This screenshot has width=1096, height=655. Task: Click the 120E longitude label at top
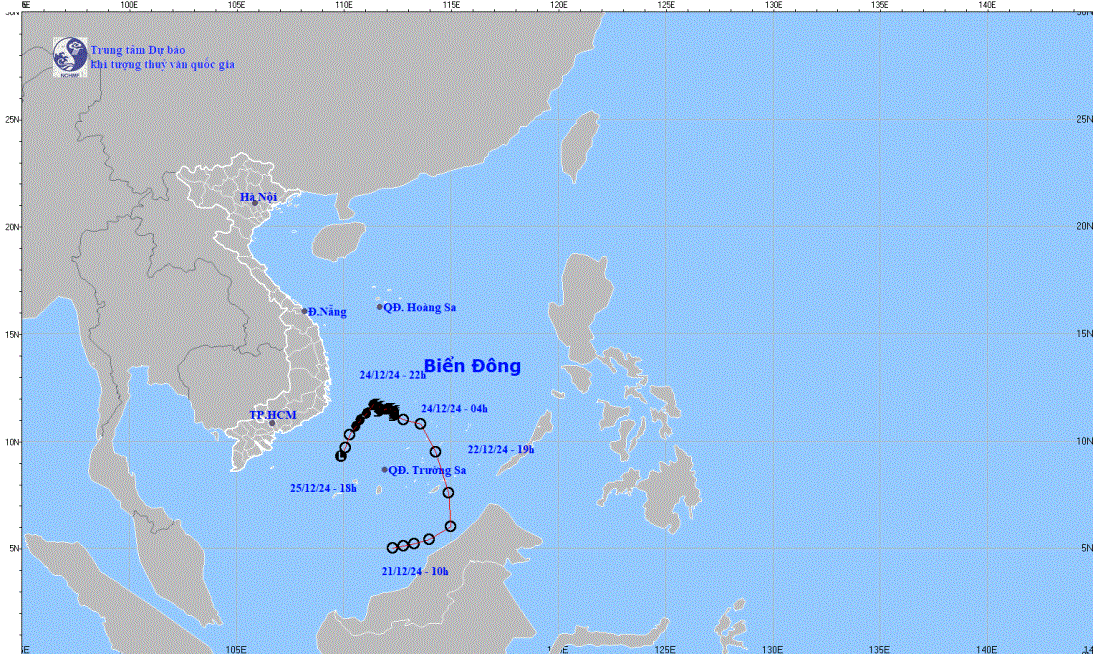[558, 5]
